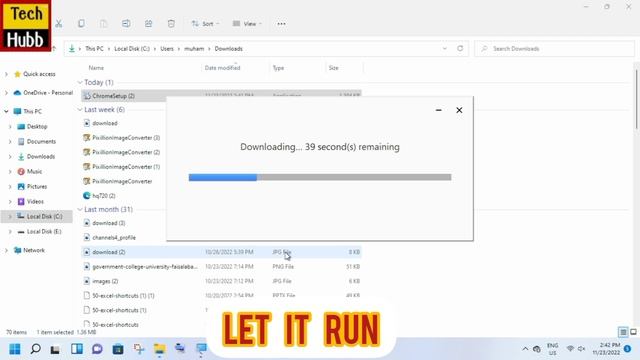Click the Rename icon in toolbar
Viewport: 640px width, 360px height.
(126, 24)
